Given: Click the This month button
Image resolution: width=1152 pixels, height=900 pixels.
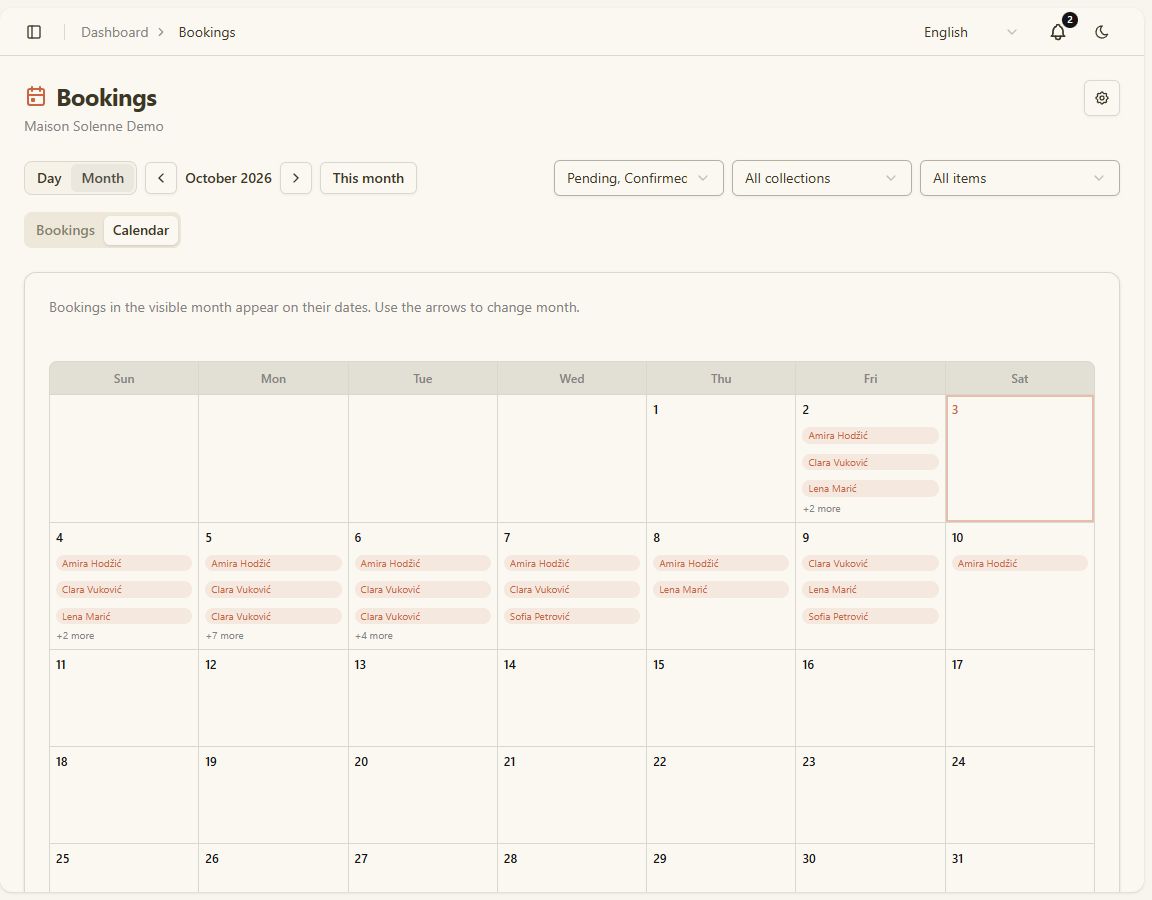Looking at the screenshot, I should click(x=368, y=178).
